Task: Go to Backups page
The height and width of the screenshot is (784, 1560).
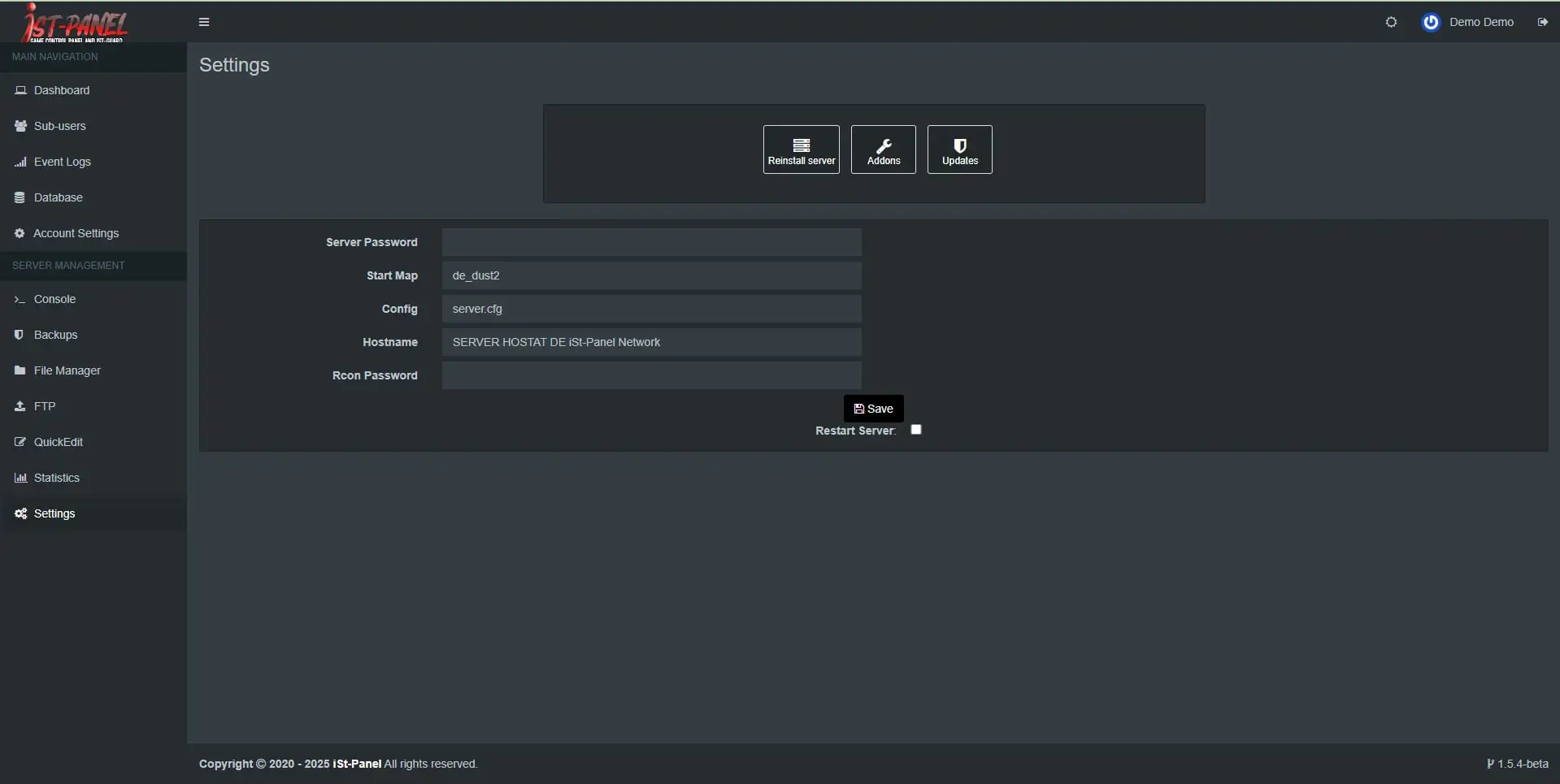Action: tap(93, 335)
